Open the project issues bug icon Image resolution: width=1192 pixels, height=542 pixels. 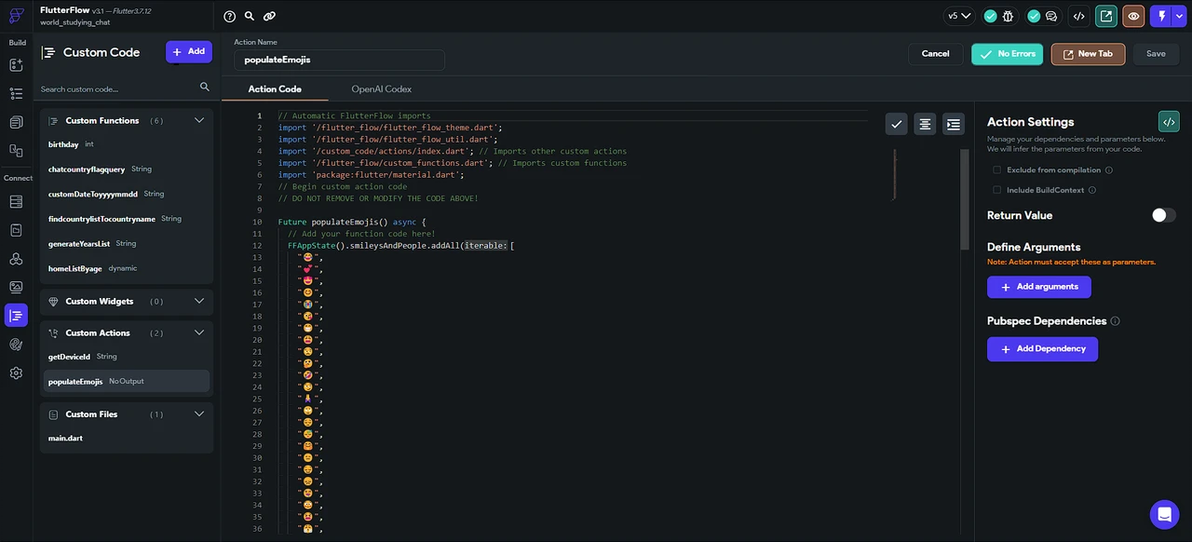[x=1008, y=16]
